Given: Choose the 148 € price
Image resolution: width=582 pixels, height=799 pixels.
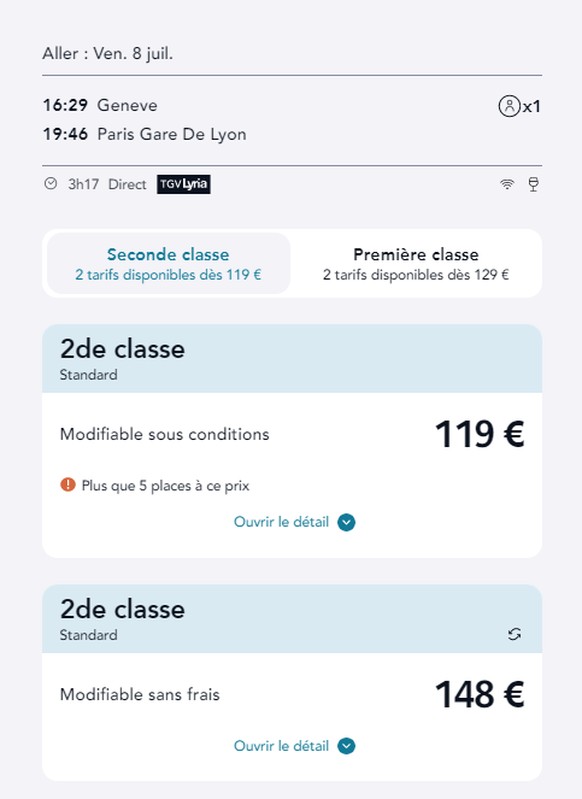Looking at the screenshot, I should (x=480, y=695).
